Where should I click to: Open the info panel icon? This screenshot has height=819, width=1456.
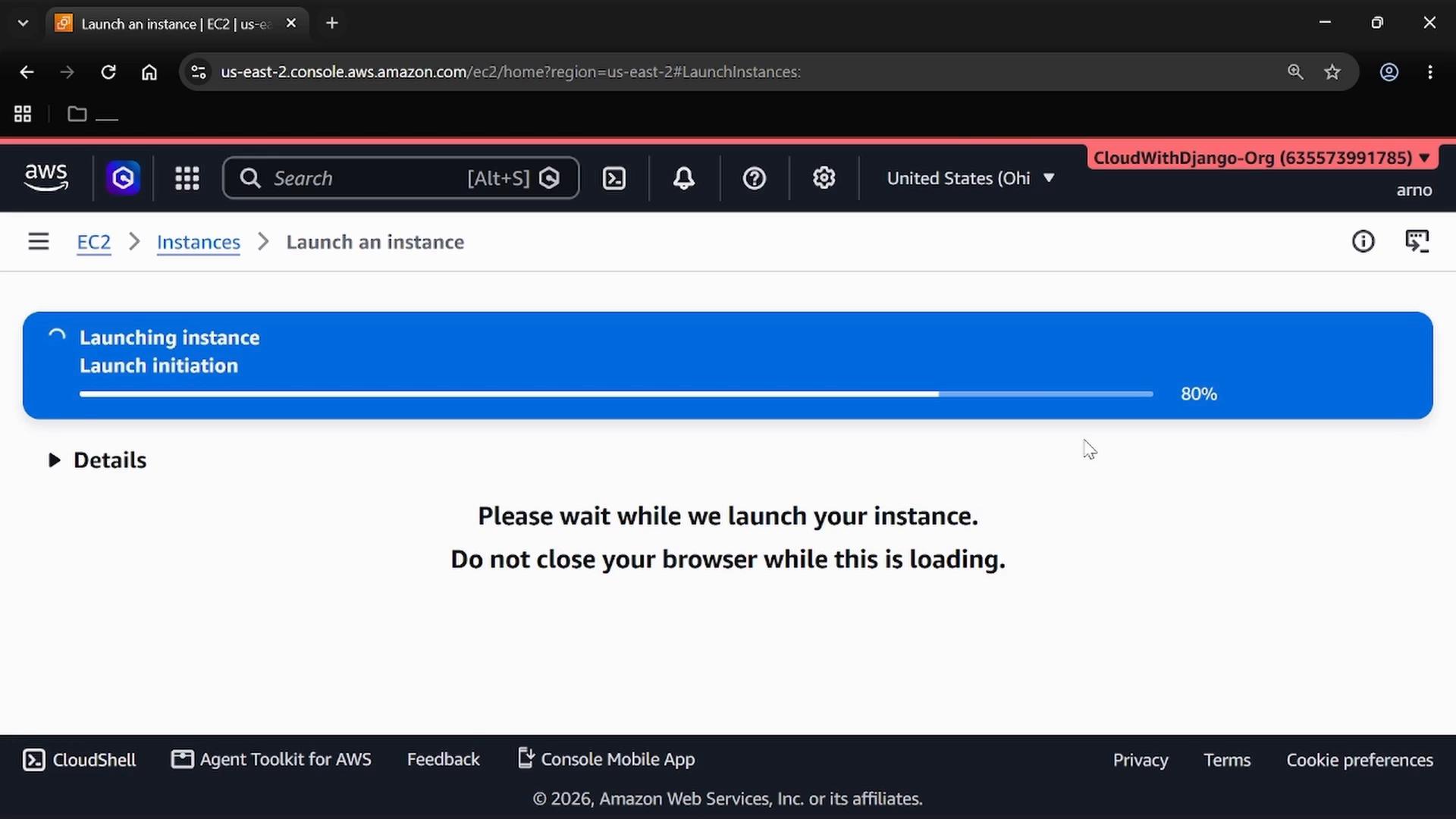click(x=1363, y=242)
